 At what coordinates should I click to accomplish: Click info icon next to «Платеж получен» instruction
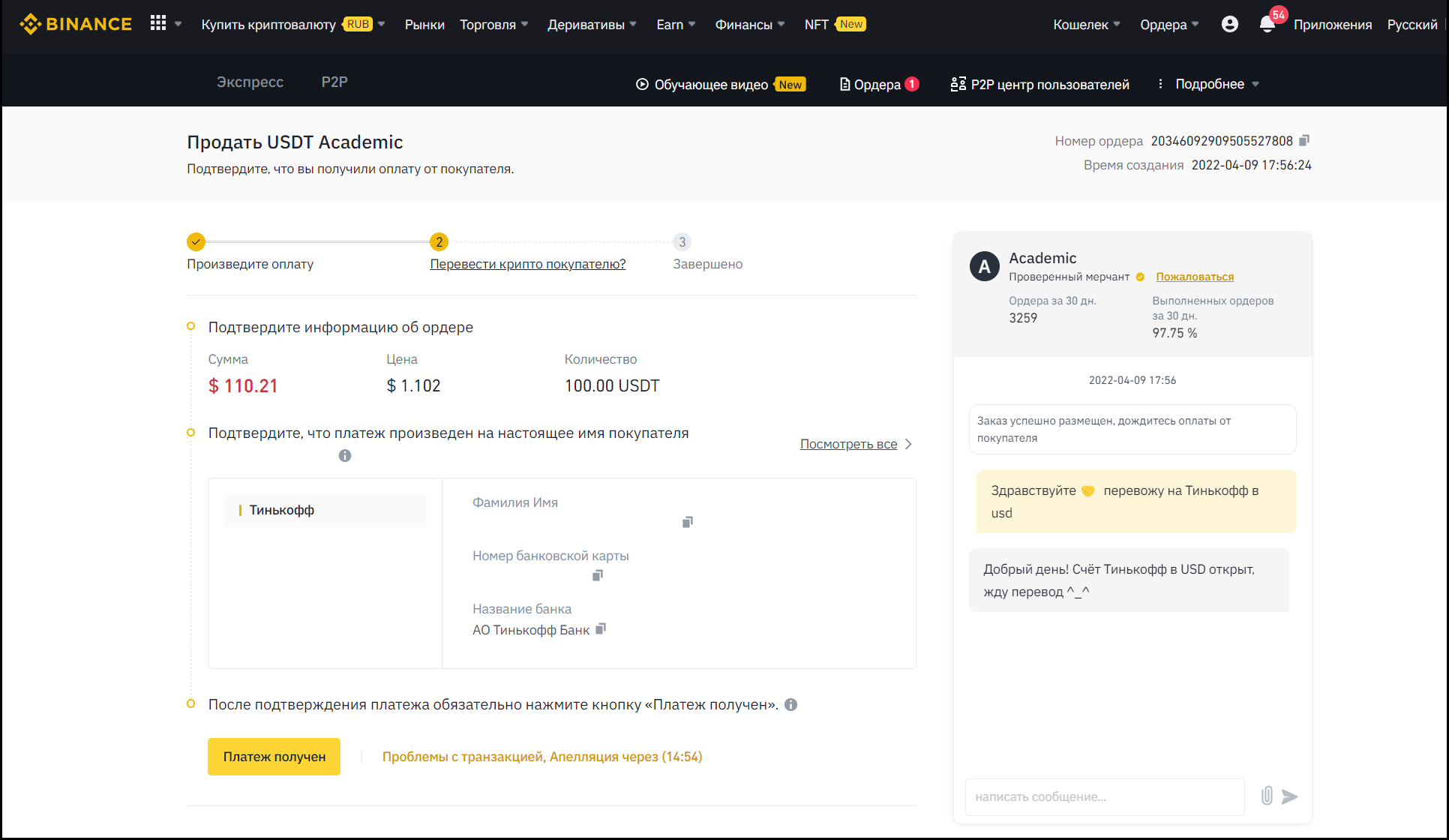(x=790, y=705)
